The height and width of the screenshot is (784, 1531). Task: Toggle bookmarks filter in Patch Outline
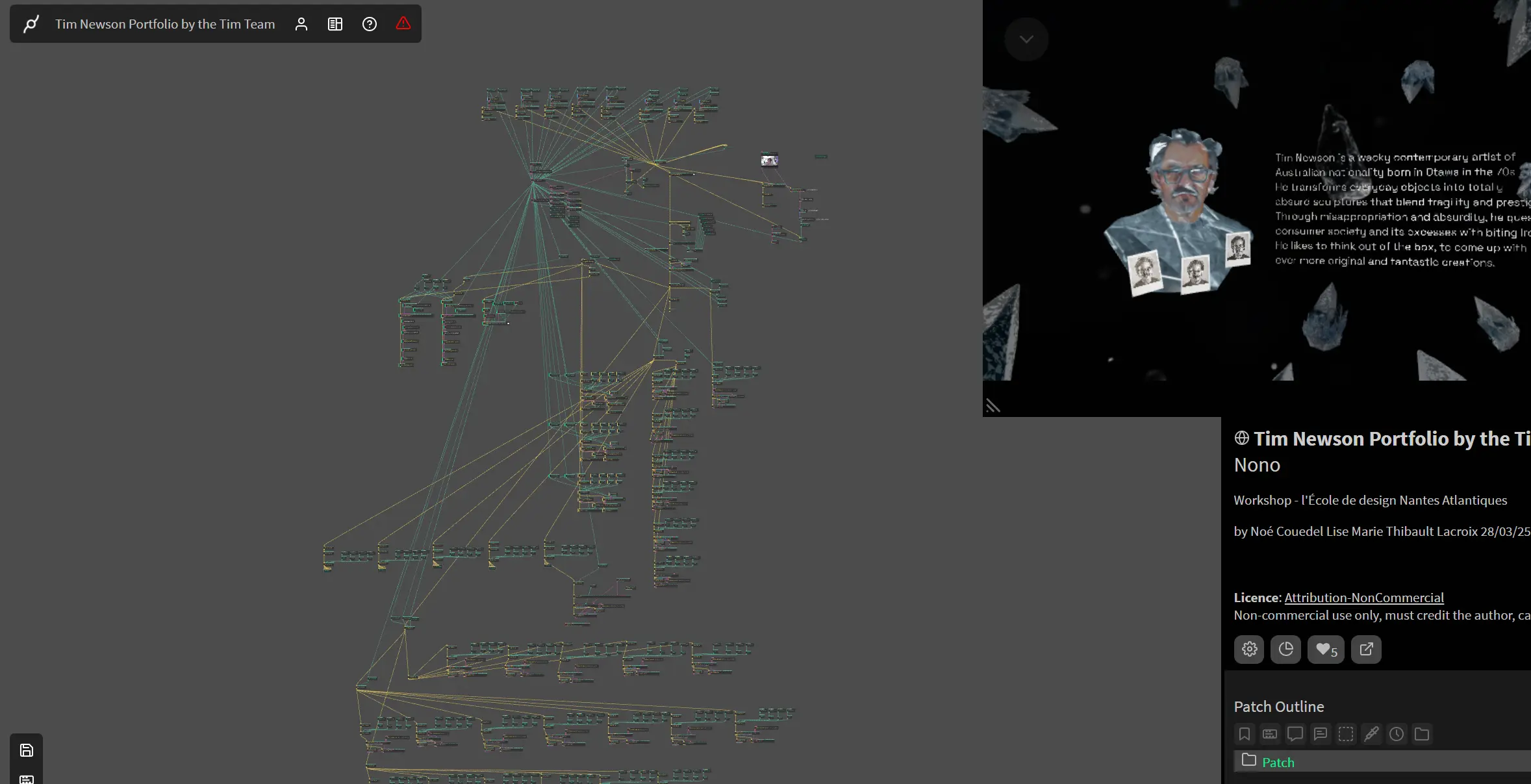(x=1245, y=734)
